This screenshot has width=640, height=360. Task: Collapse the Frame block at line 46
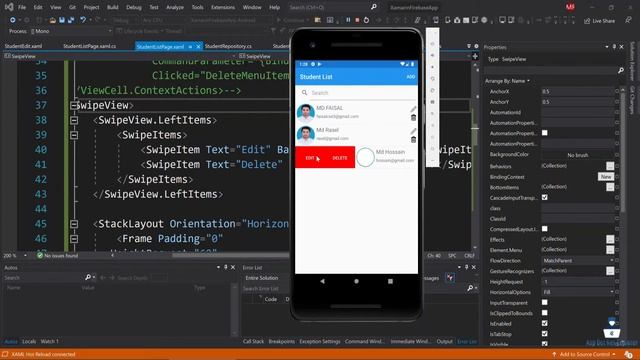click(x=74, y=239)
